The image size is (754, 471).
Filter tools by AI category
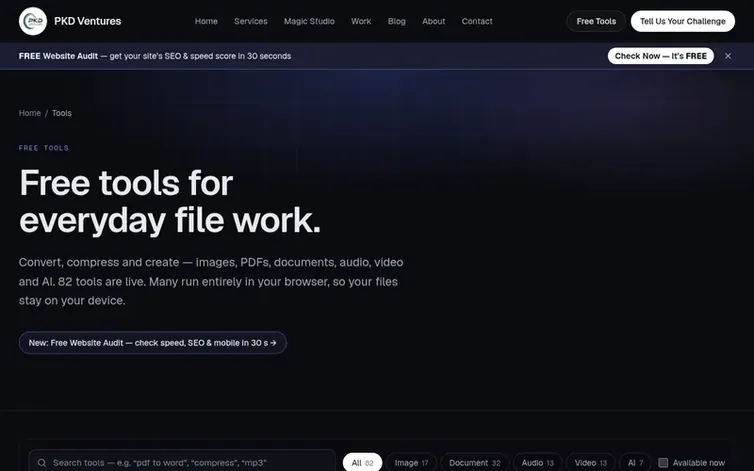coord(635,463)
